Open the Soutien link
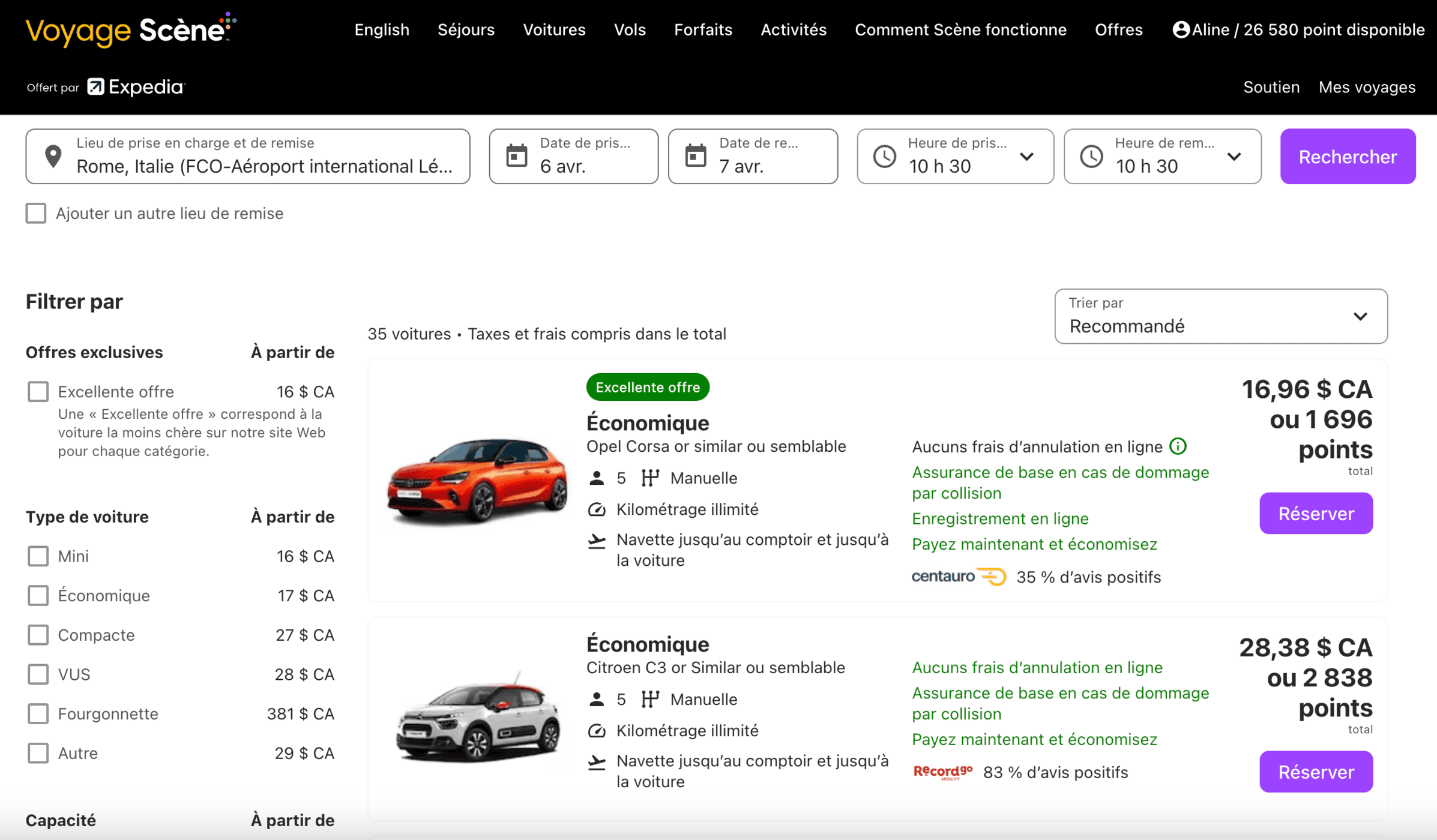1437x840 pixels. tap(1271, 87)
